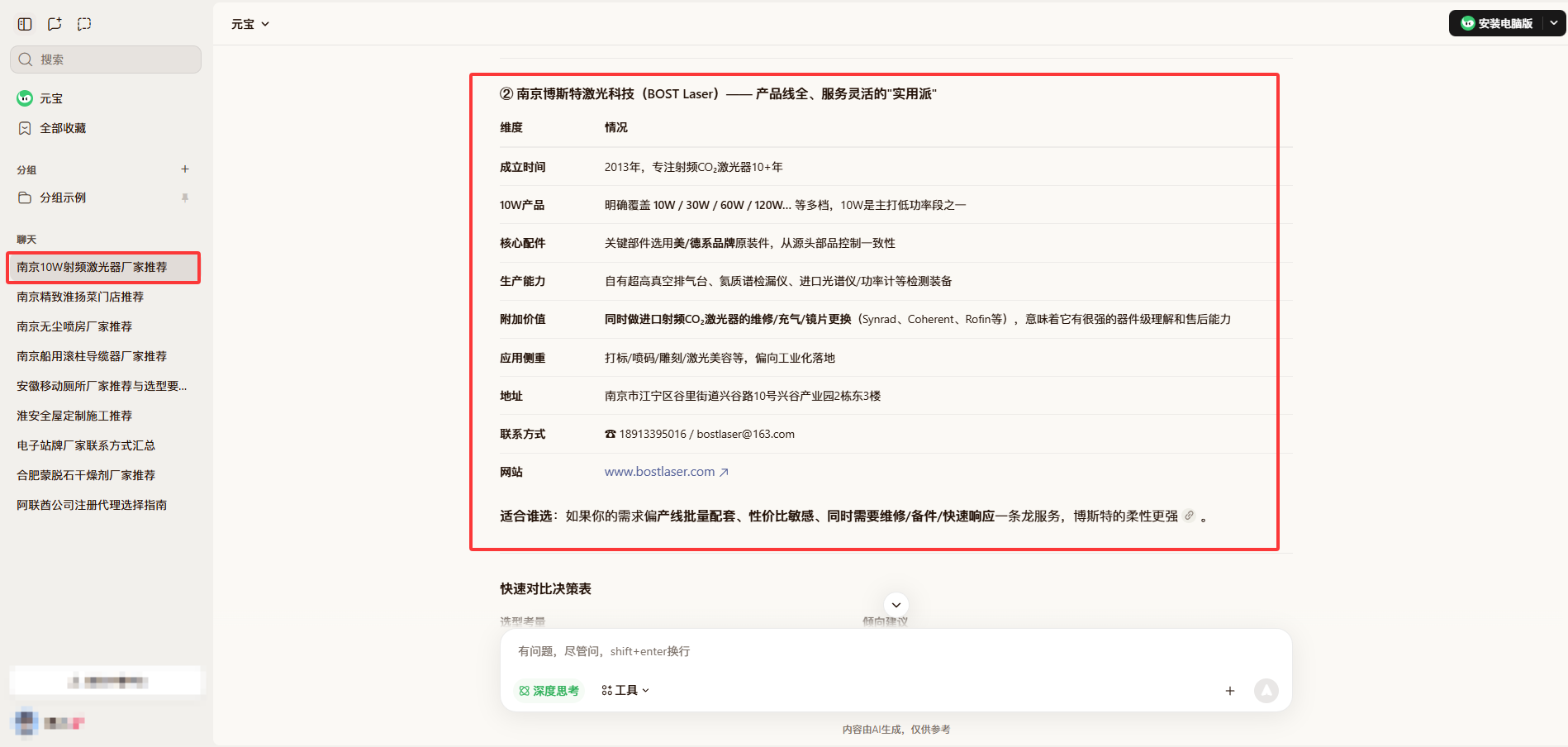Click the 核心配件 row label
The image size is (1568, 747).
pyautogui.click(x=522, y=243)
